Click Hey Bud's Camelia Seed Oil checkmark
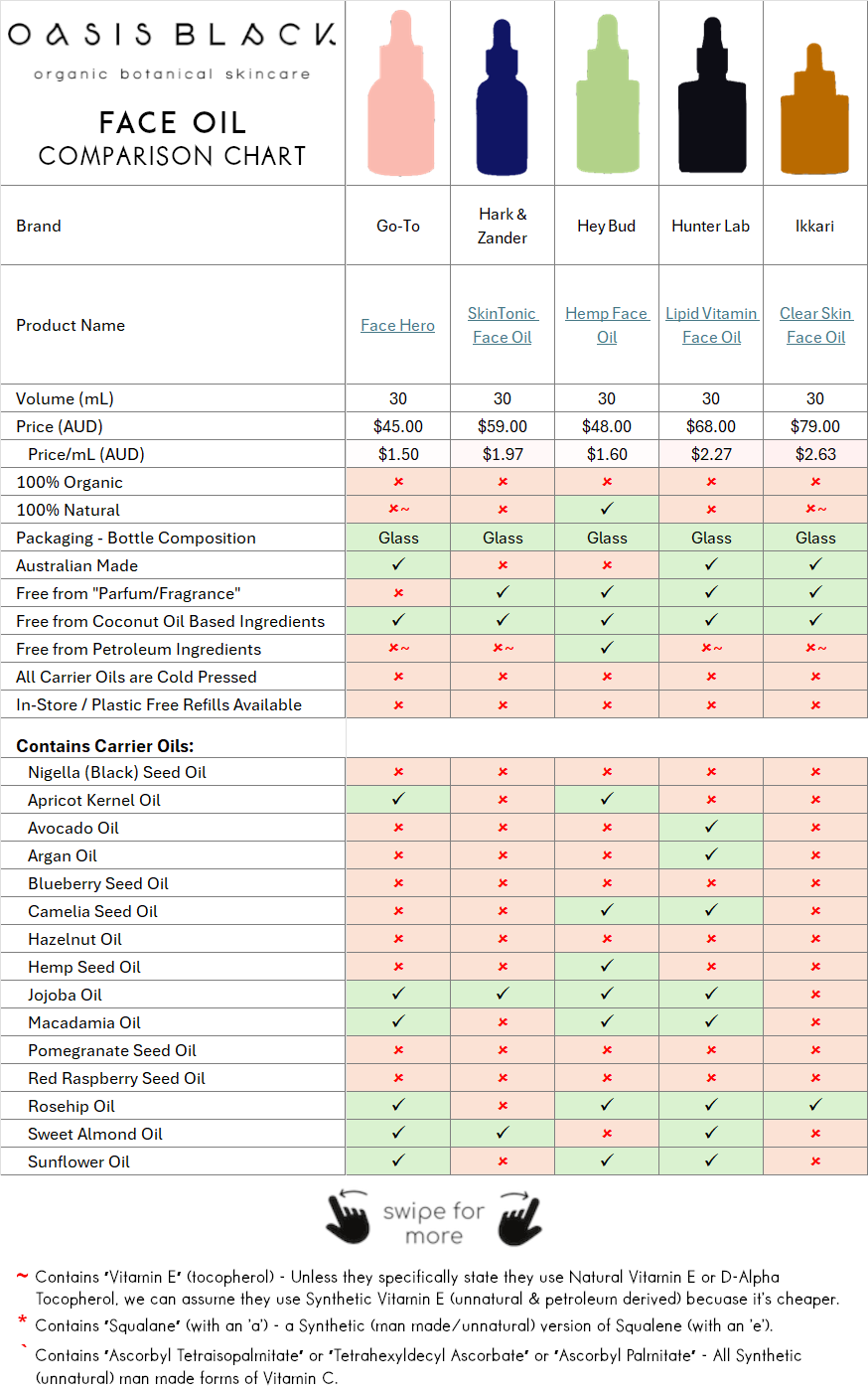 [607, 910]
